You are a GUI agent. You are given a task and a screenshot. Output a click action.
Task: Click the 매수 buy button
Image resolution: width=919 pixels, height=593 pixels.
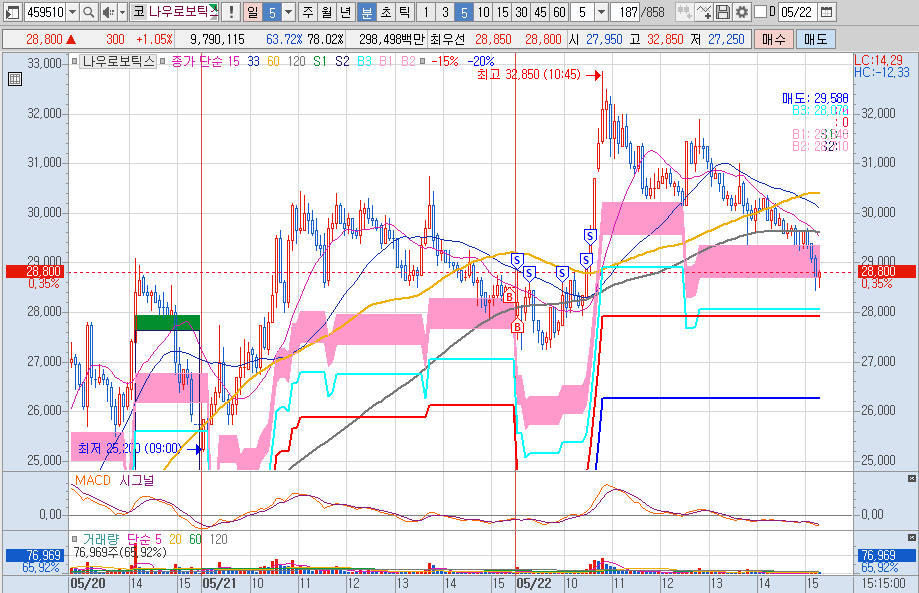point(774,39)
